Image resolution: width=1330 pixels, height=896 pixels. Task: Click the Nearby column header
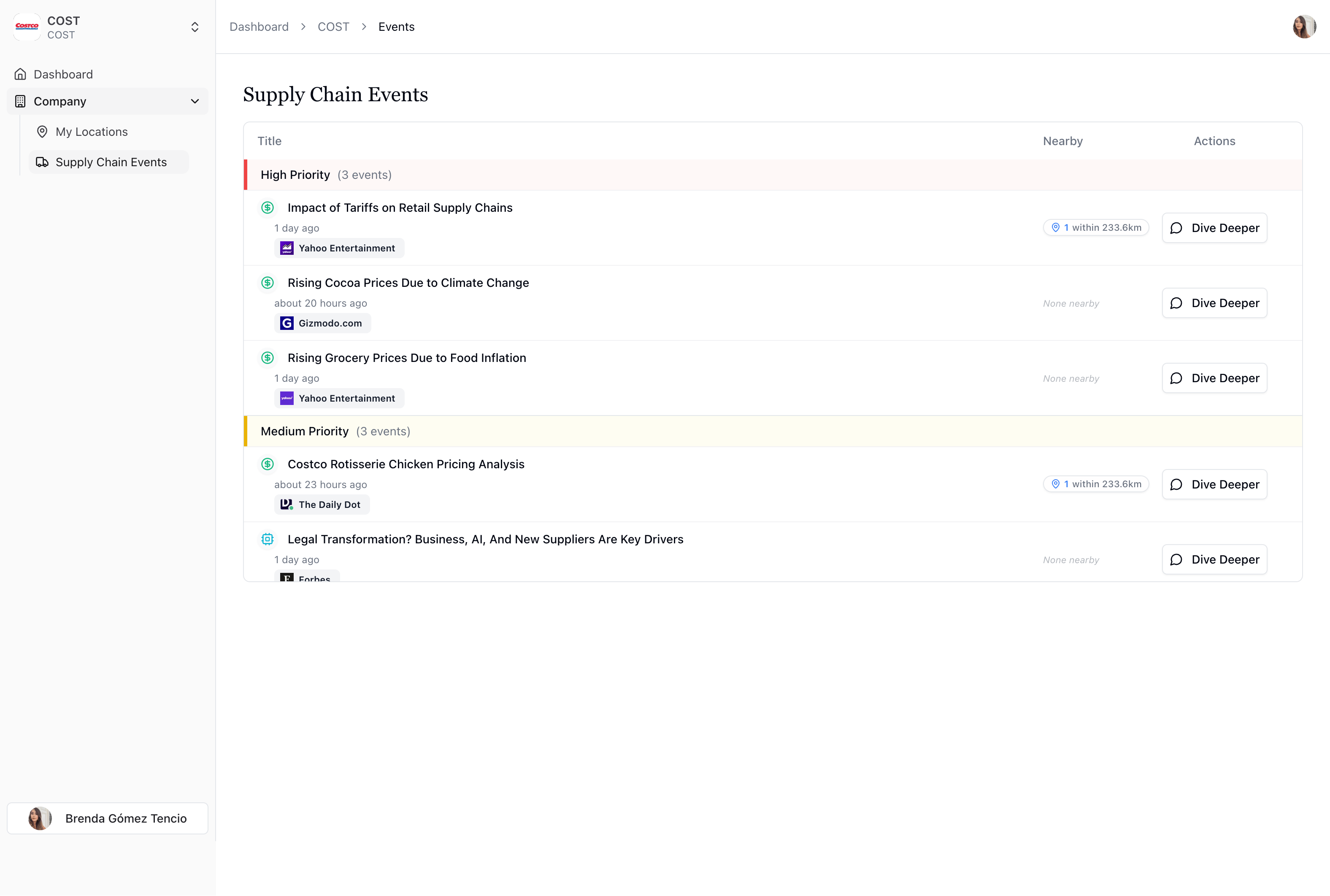[x=1062, y=141]
